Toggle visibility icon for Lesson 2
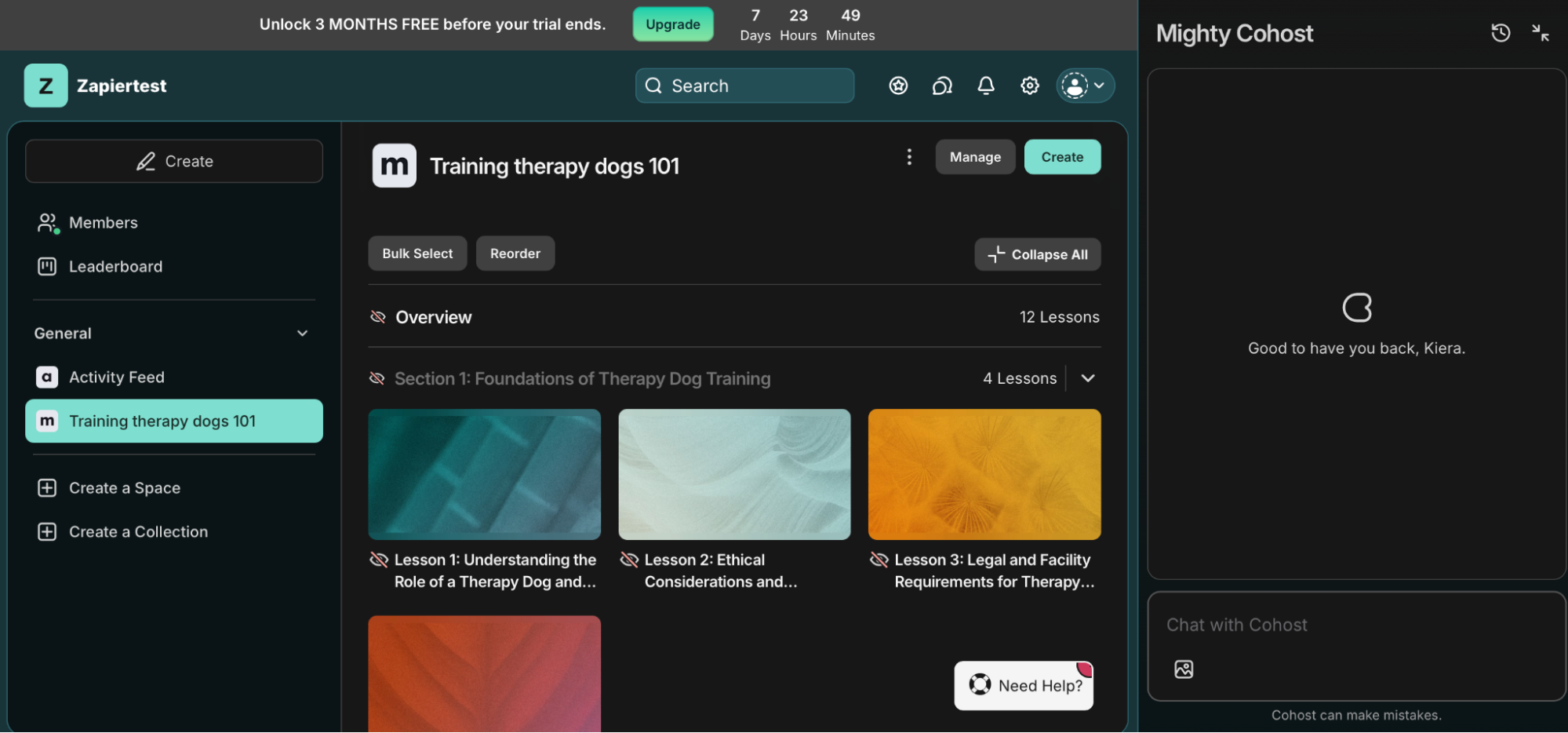Screen dimensions: 1568x733 tap(629, 560)
